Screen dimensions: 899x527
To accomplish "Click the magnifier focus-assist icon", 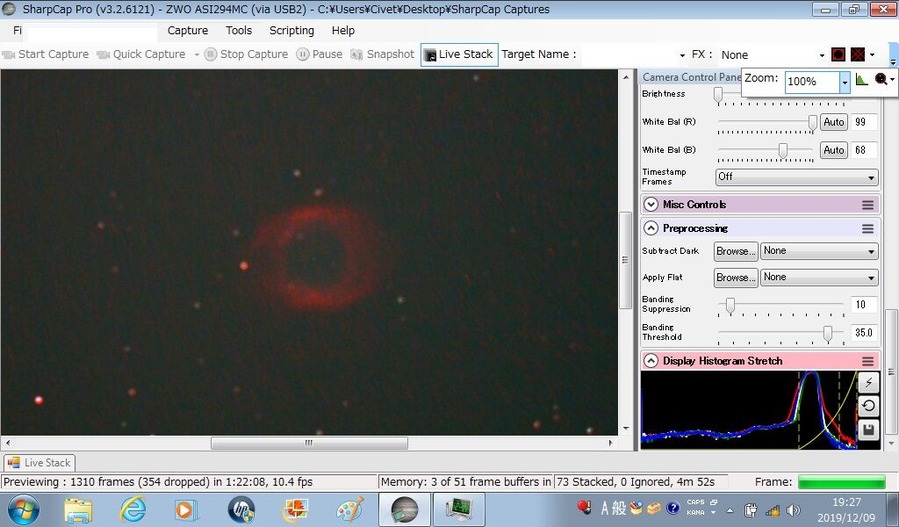I will tap(881, 79).
